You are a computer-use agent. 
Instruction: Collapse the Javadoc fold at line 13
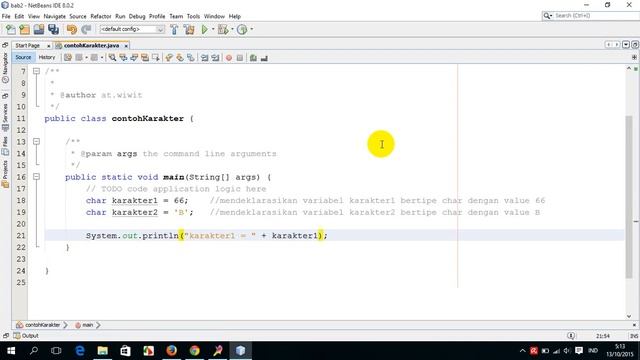[x=36, y=142]
